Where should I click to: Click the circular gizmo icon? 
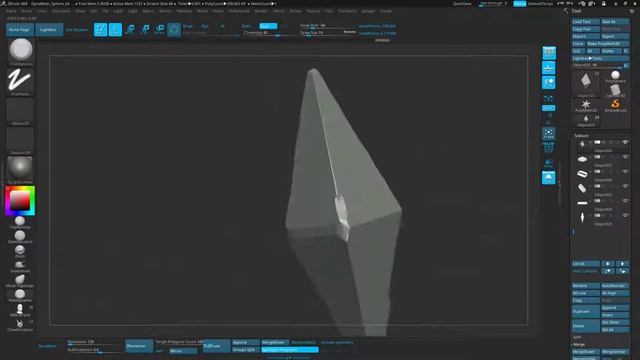[174, 29]
